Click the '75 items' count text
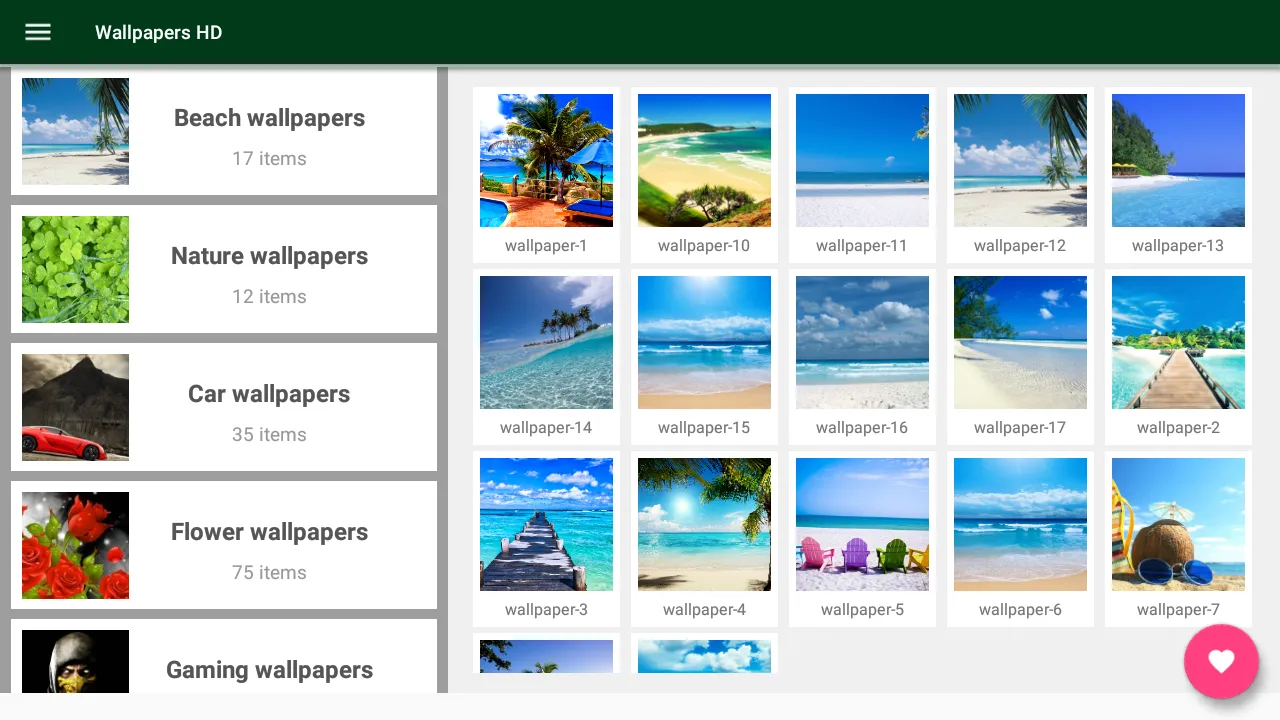 click(269, 572)
